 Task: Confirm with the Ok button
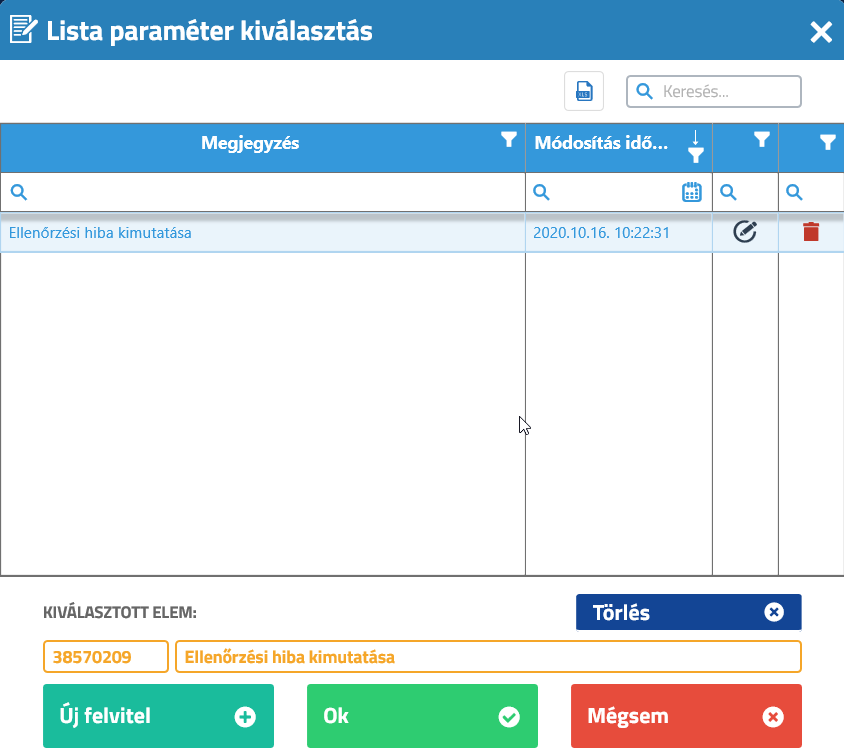(x=422, y=716)
